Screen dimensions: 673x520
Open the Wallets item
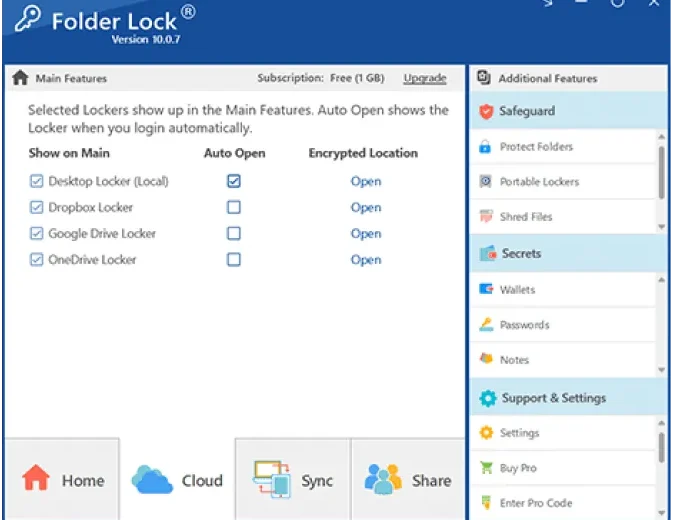(x=564, y=289)
